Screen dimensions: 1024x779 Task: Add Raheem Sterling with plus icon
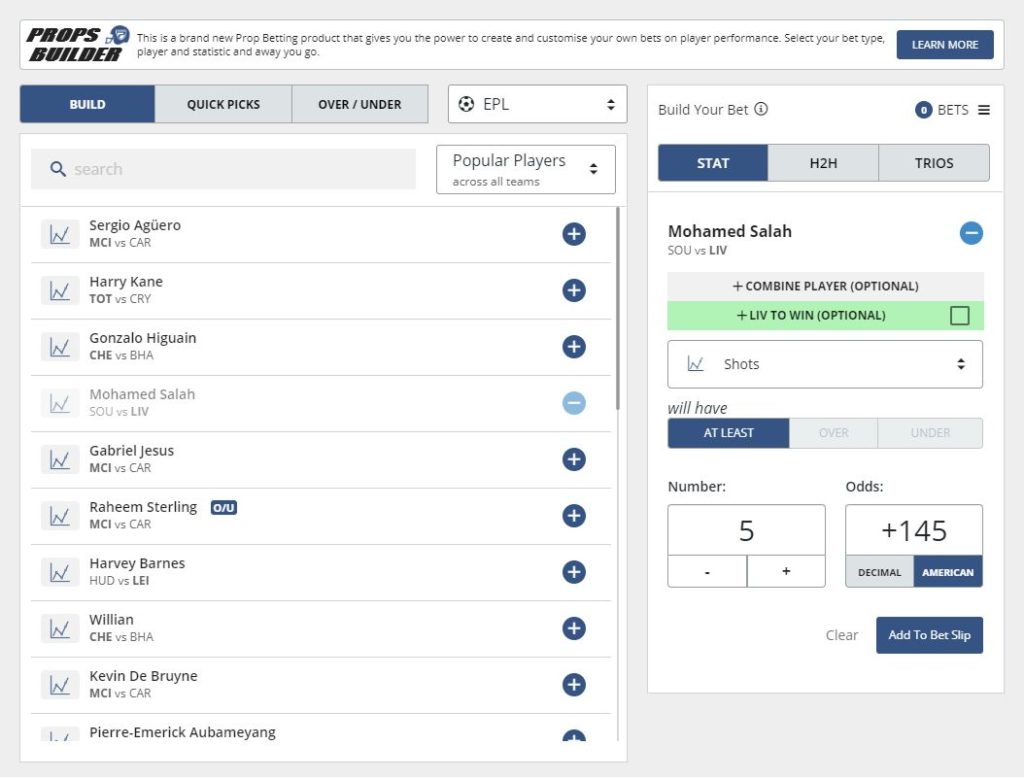[573, 515]
